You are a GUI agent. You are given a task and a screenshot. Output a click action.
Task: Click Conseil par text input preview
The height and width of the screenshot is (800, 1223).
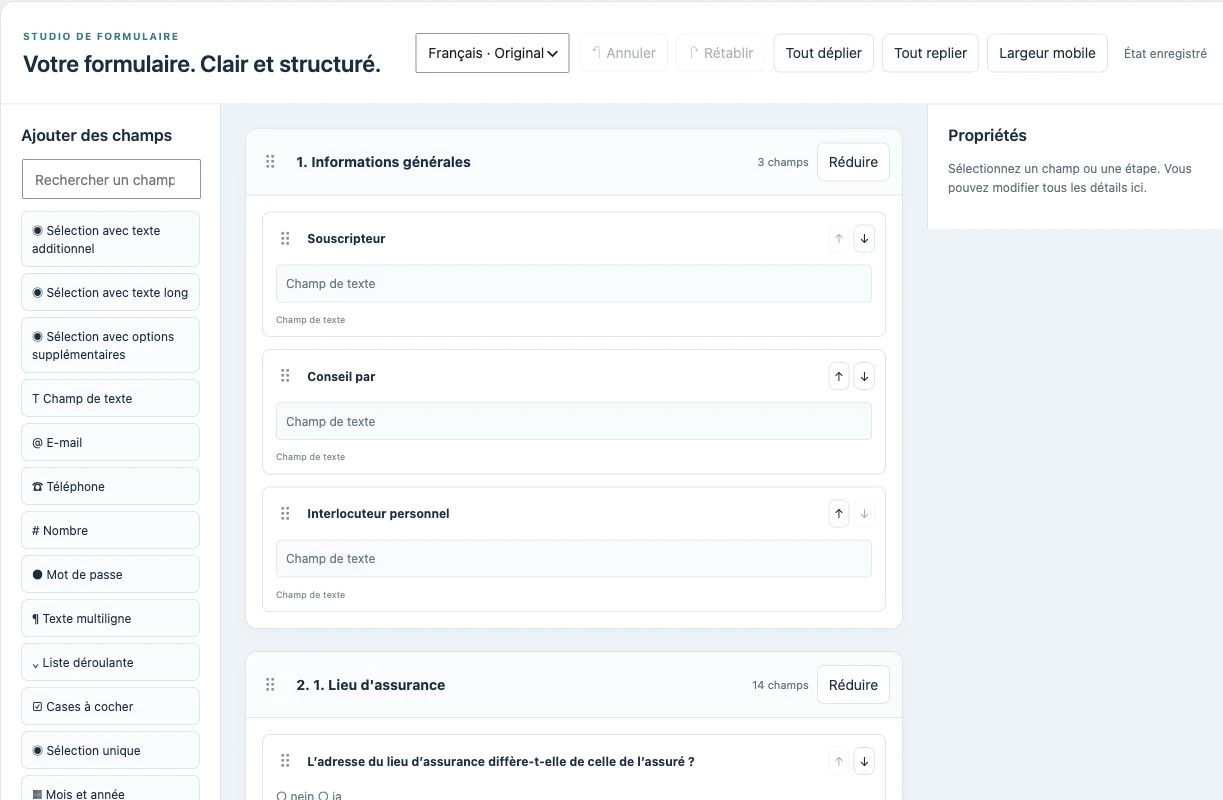574,421
